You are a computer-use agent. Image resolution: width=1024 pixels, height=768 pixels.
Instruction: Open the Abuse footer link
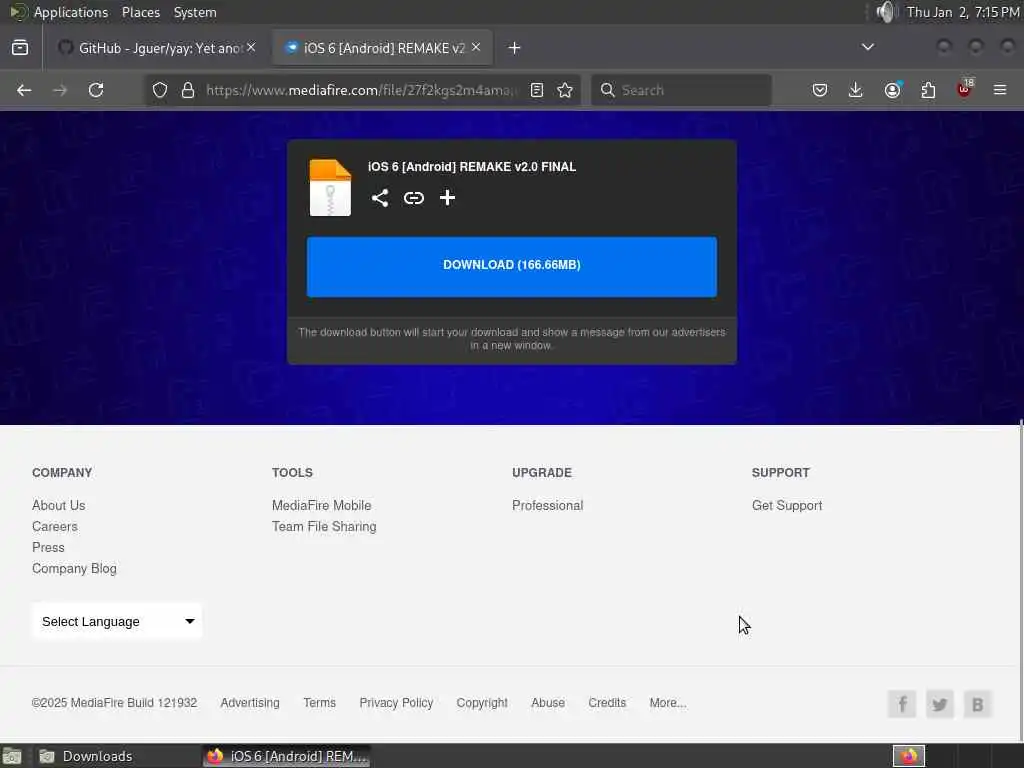pyautogui.click(x=548, y=703)
